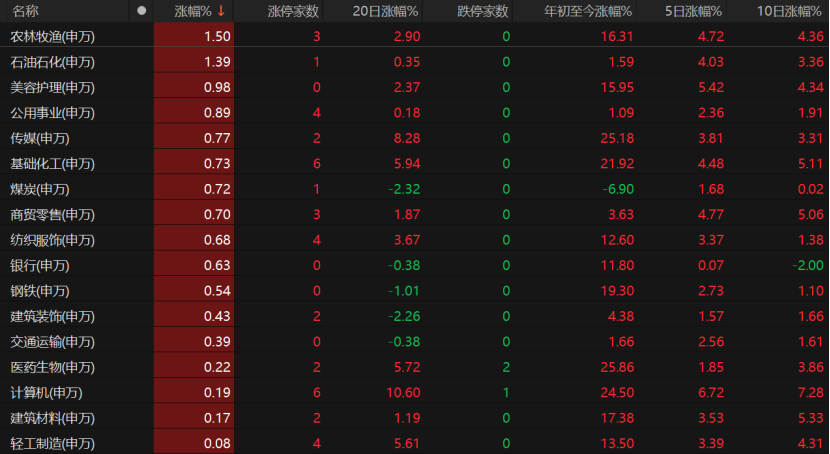
Task: Click year-to-date value 19.30 for 钢铁
Action: tap(617, 290)
